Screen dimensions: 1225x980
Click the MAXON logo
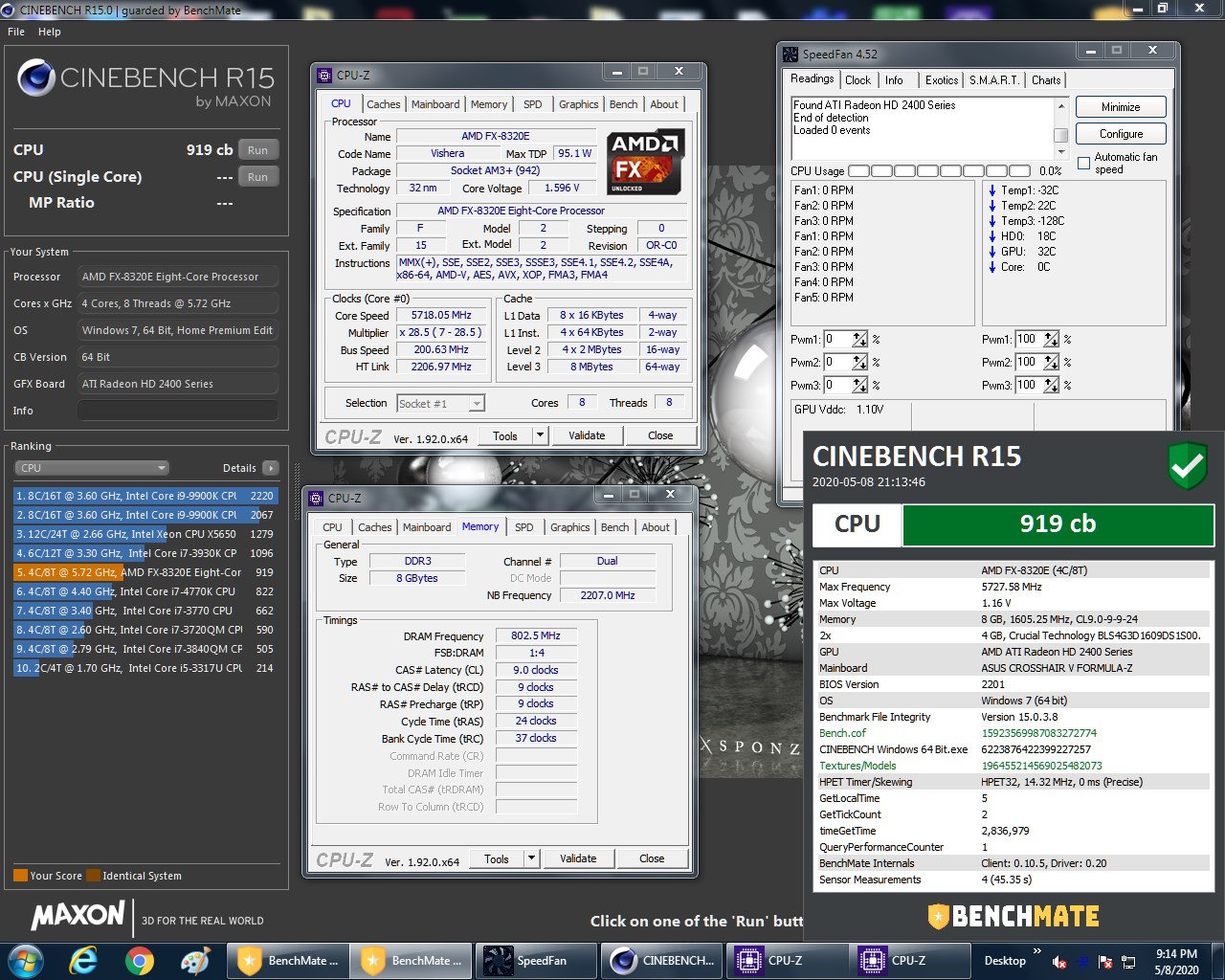[x=78, y=916]
